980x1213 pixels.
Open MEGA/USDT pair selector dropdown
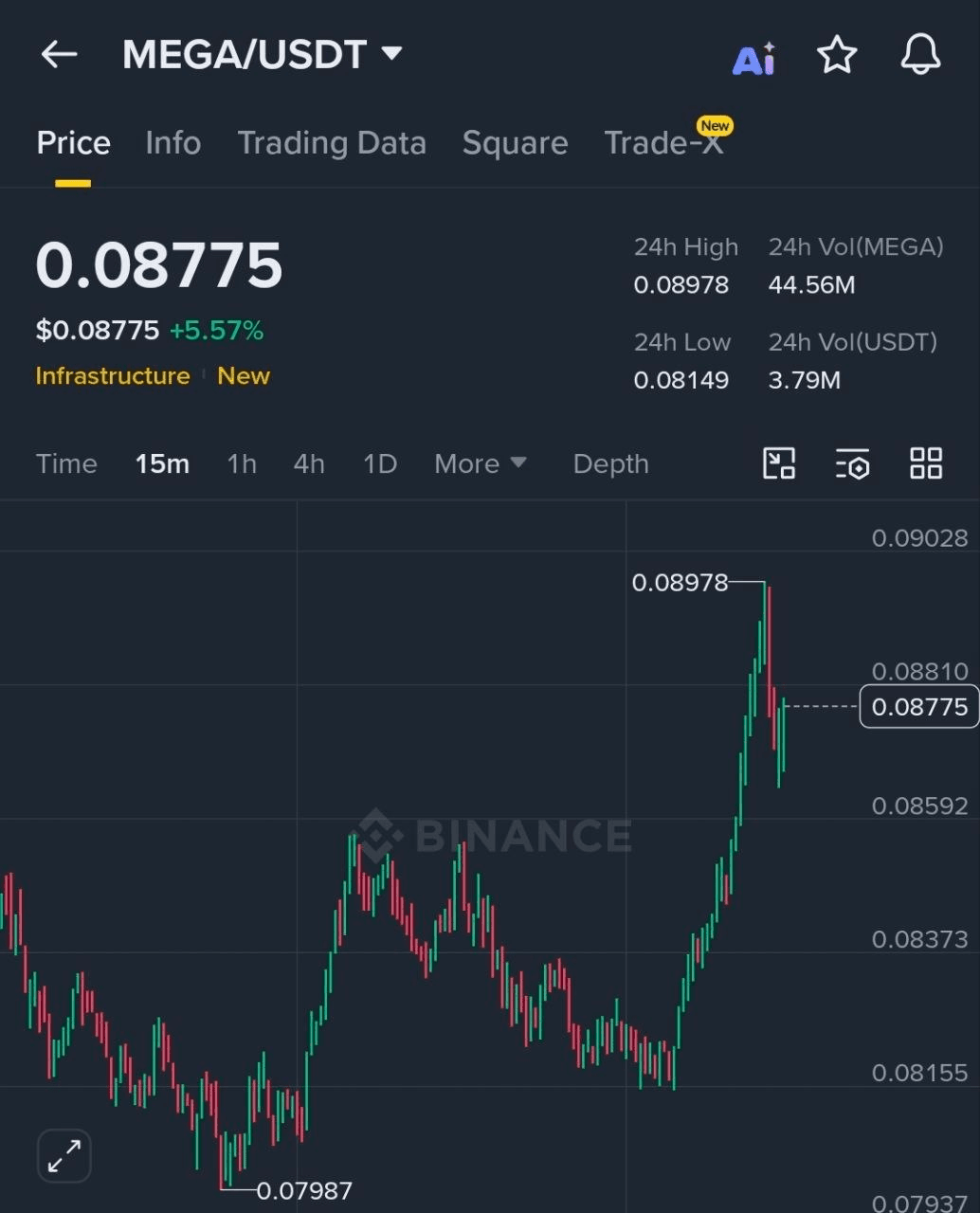(263, 54)
